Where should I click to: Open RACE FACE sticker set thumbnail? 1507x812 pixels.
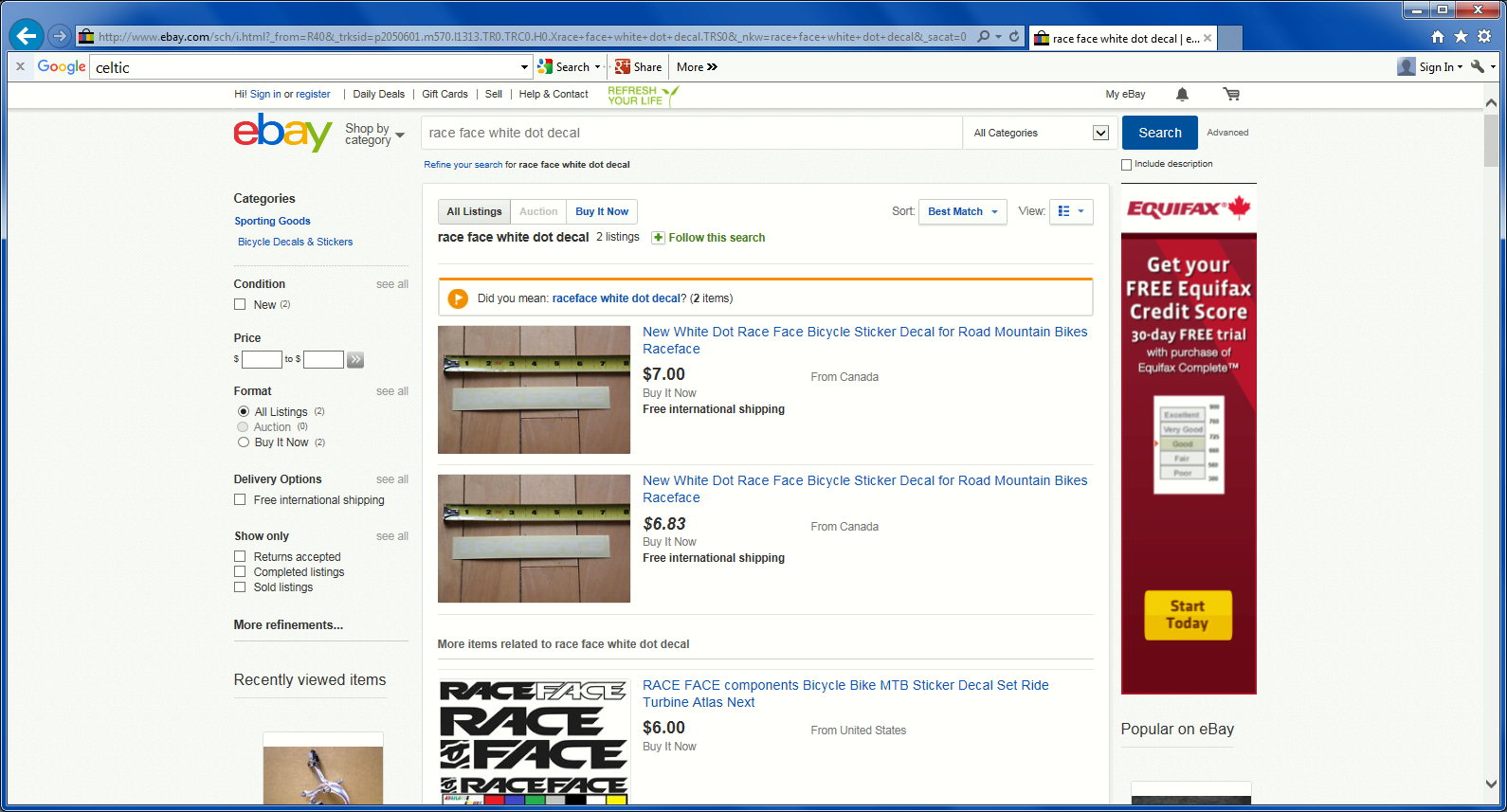tap(534, 741)
